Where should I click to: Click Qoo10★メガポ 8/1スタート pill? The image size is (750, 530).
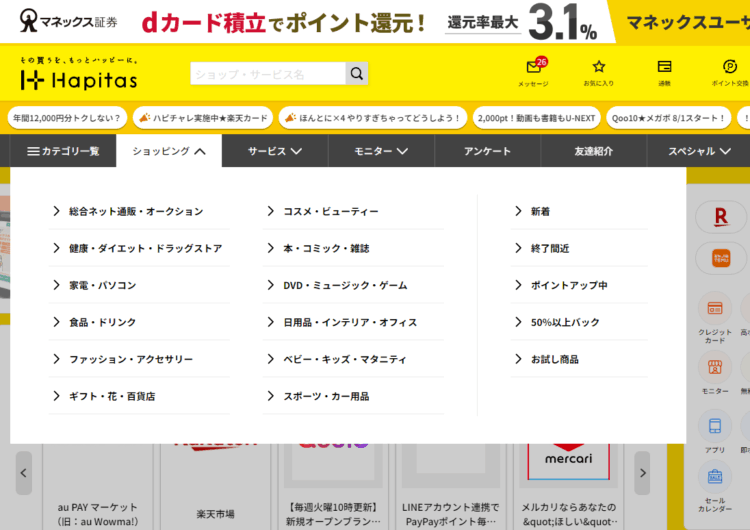point(668,118)
